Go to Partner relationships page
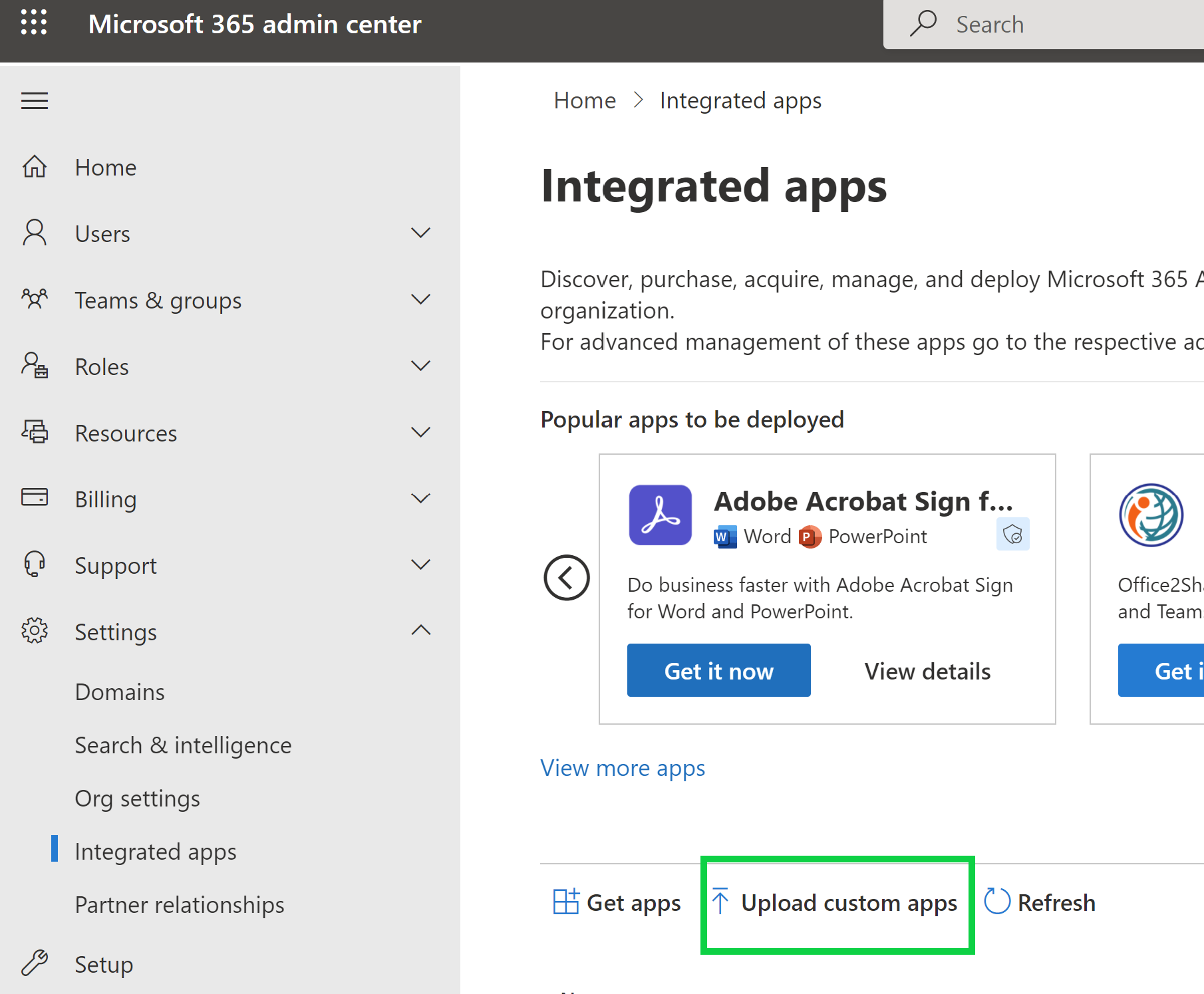The image size is (1204, 994). [x=180, y=905]
